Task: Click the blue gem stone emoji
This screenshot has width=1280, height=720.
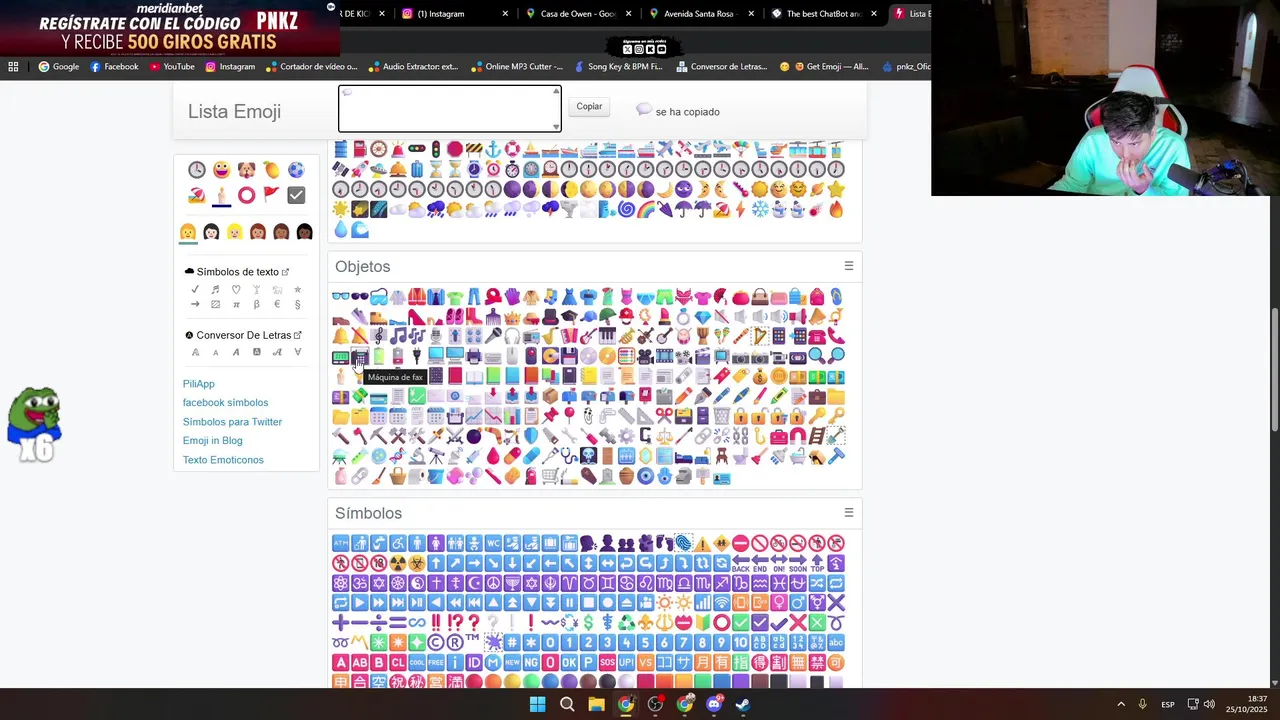Action: (702, 317)
